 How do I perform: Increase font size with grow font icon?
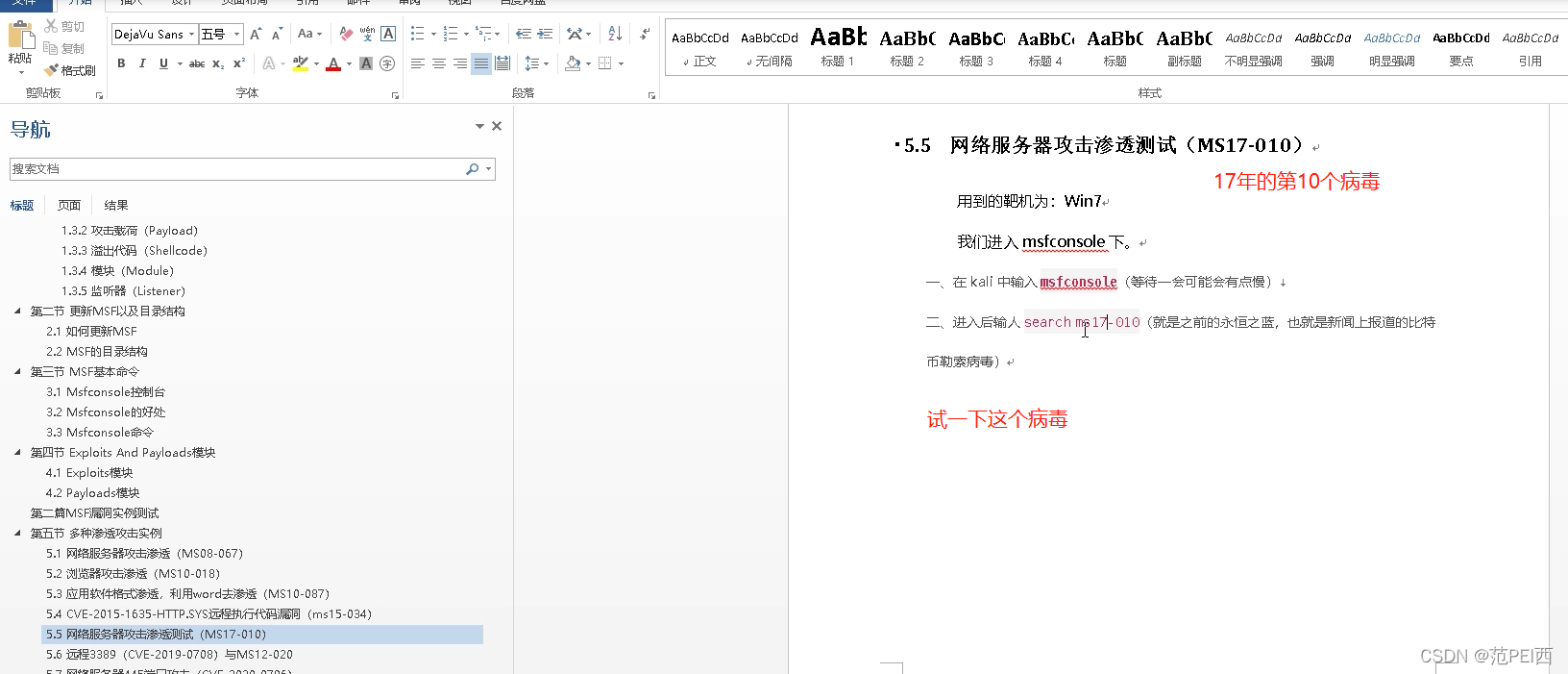click(256, 34)
